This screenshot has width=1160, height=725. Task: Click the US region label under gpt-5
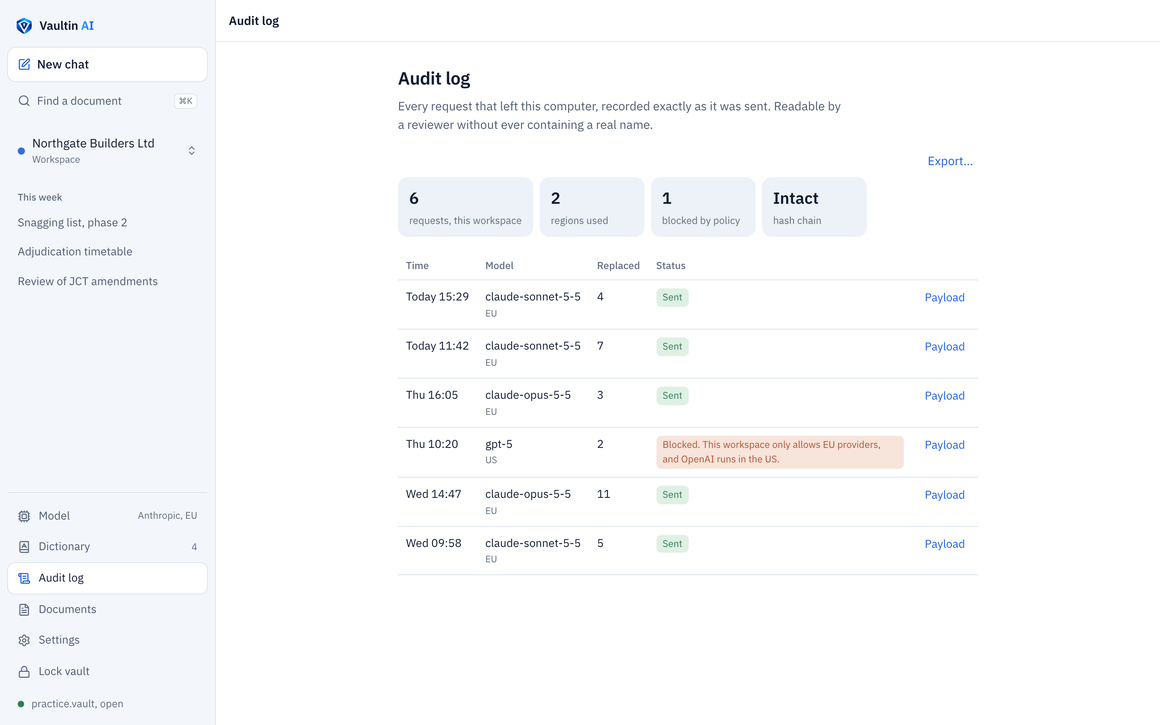(491, 460)
